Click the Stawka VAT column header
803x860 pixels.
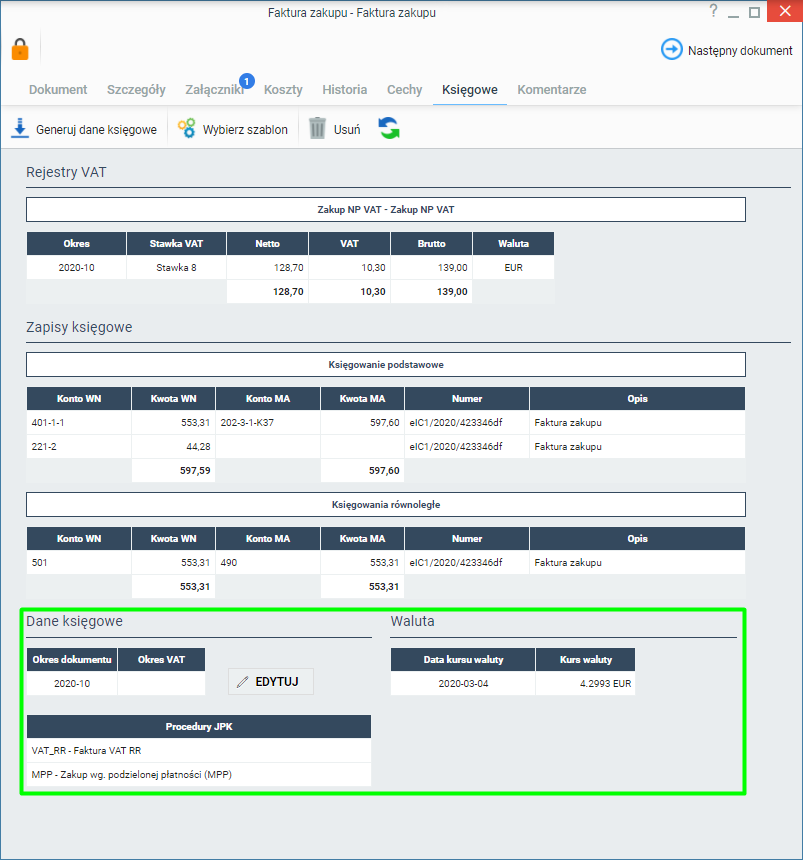pyautogui.click(x=176, y=244)
